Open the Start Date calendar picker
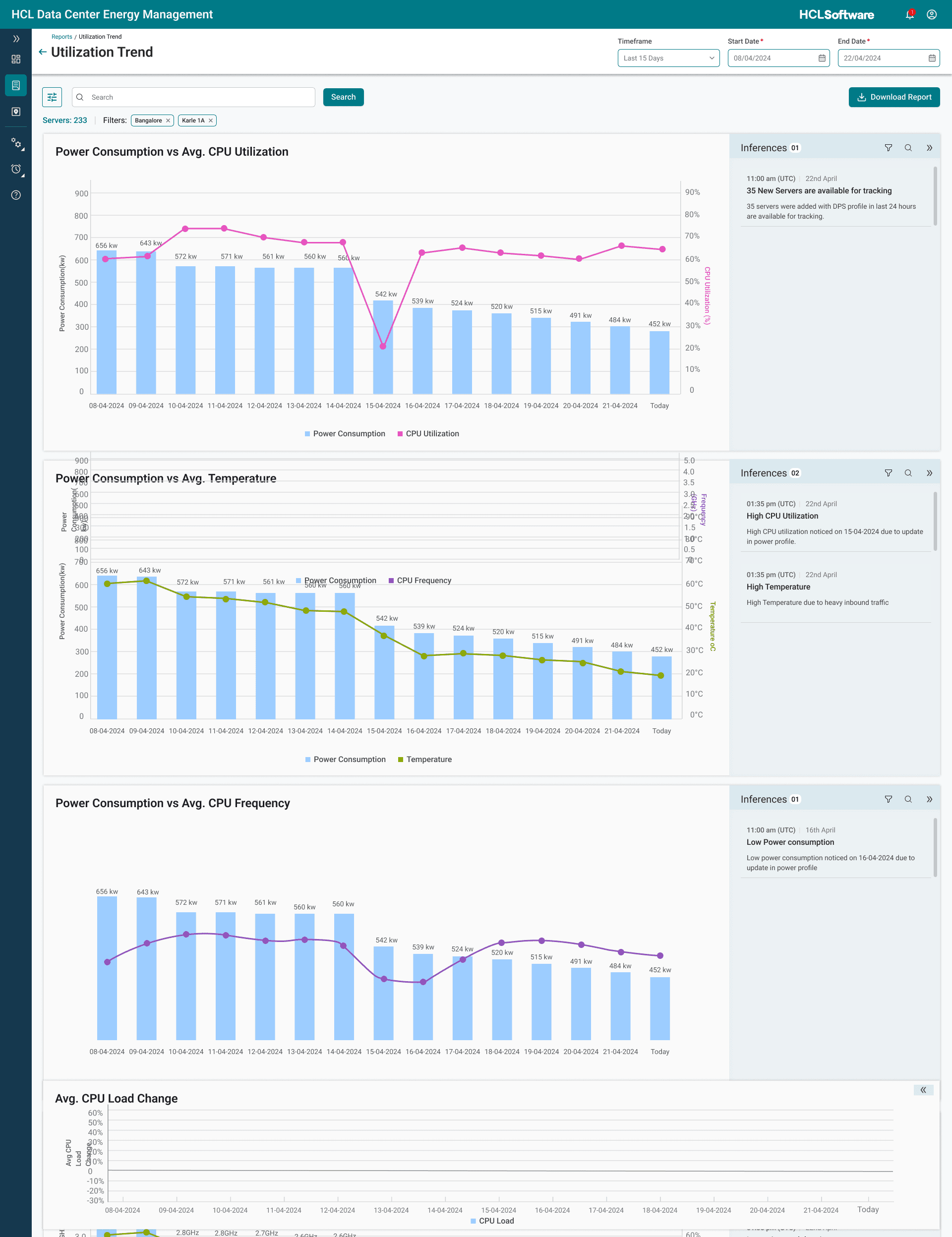This screenshot has height=1237, width=952. 822,58
